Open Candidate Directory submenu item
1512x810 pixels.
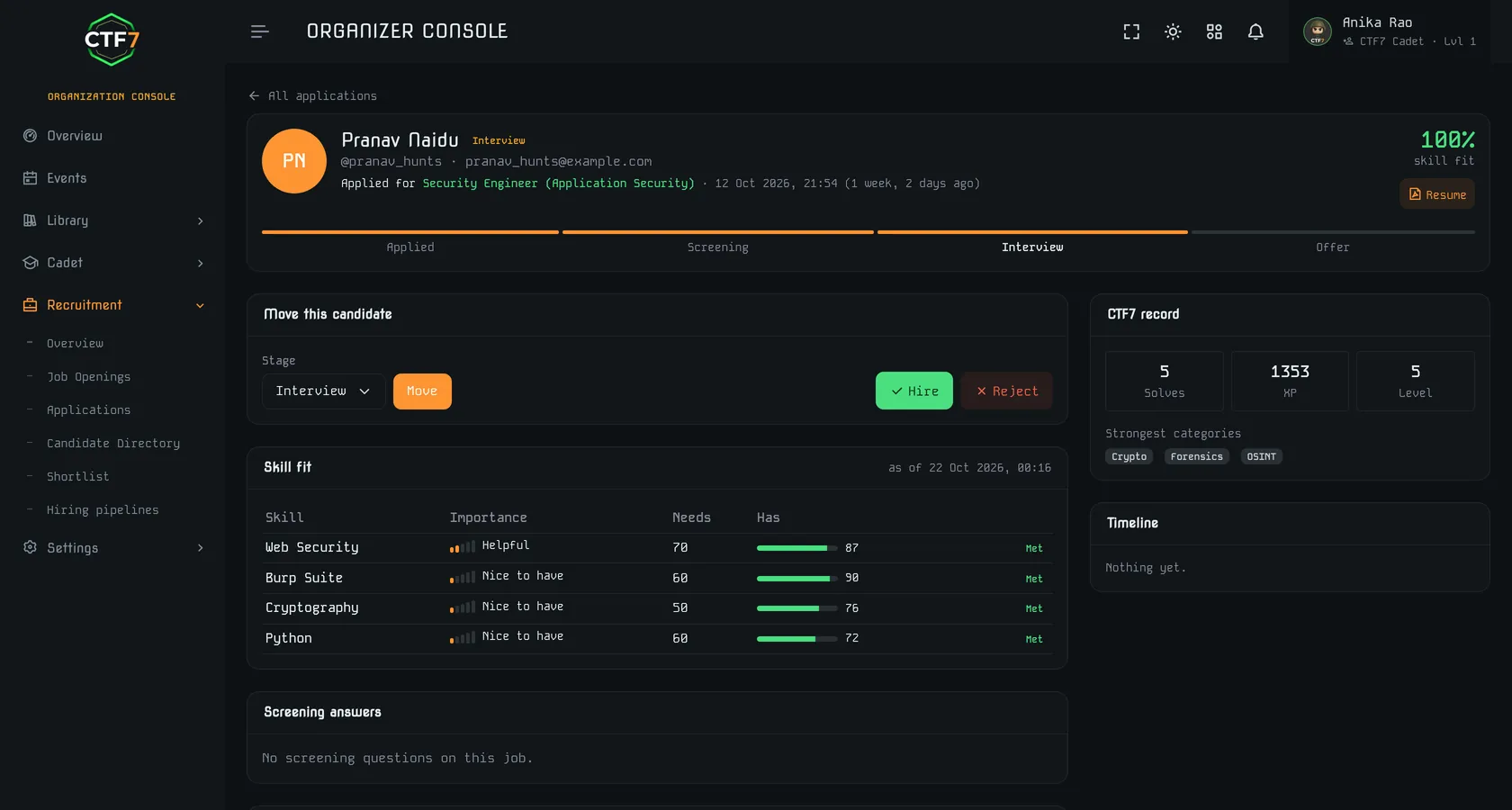click(113, 444)
